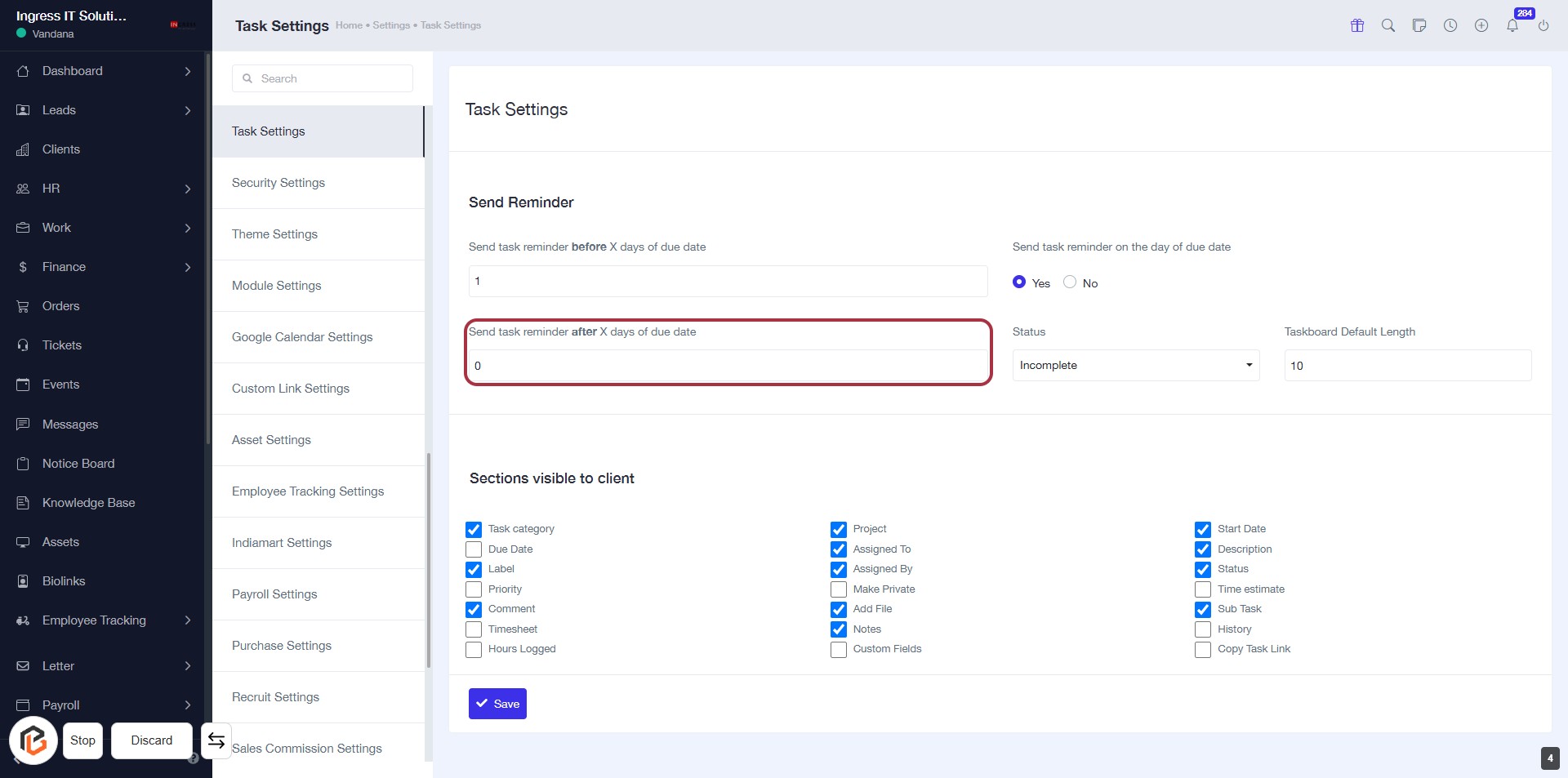
Task: Open Security Settings in settings list
Action: [x=278, y=183]
